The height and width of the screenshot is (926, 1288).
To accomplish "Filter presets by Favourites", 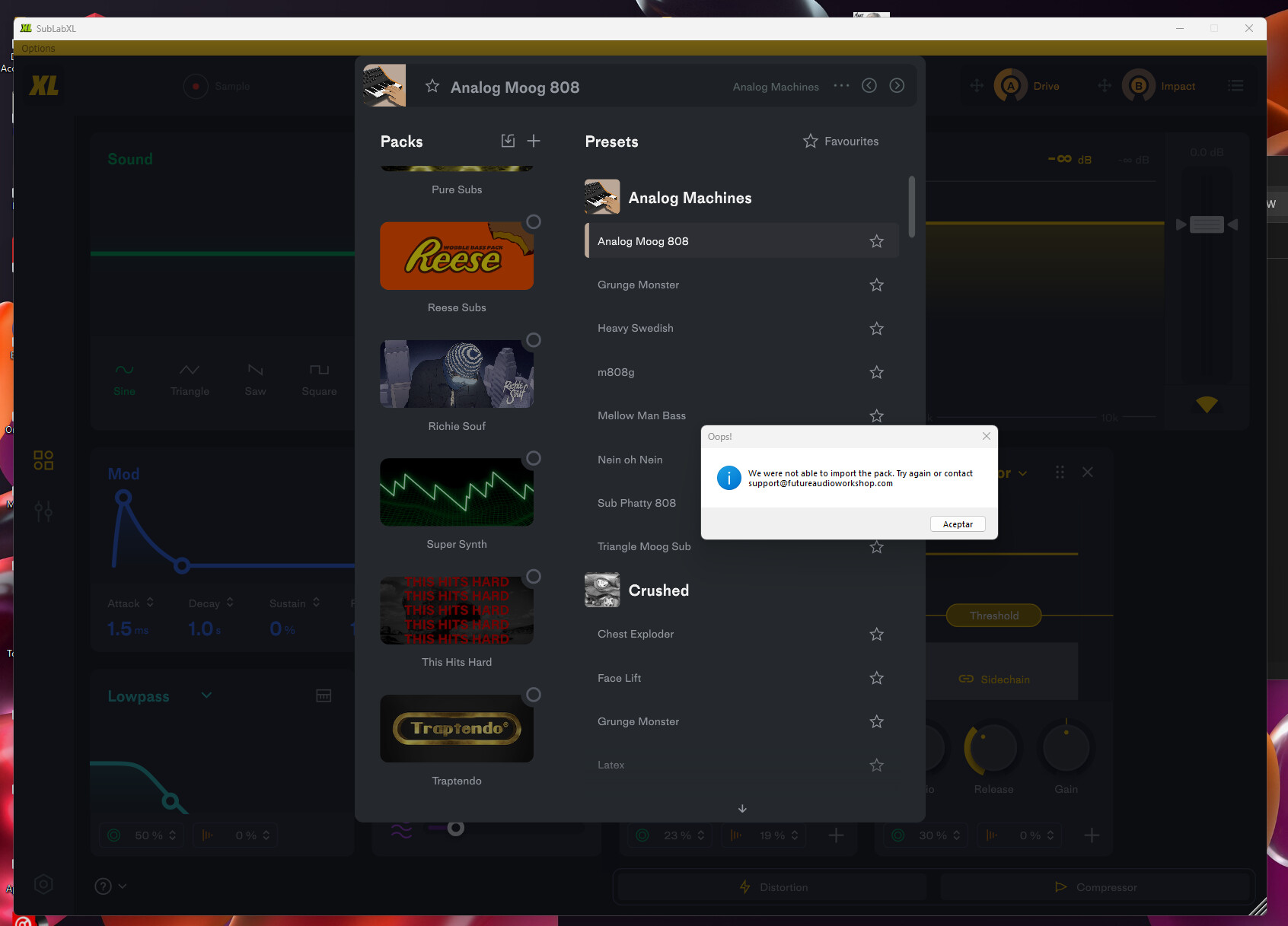I will click(840, 141).
